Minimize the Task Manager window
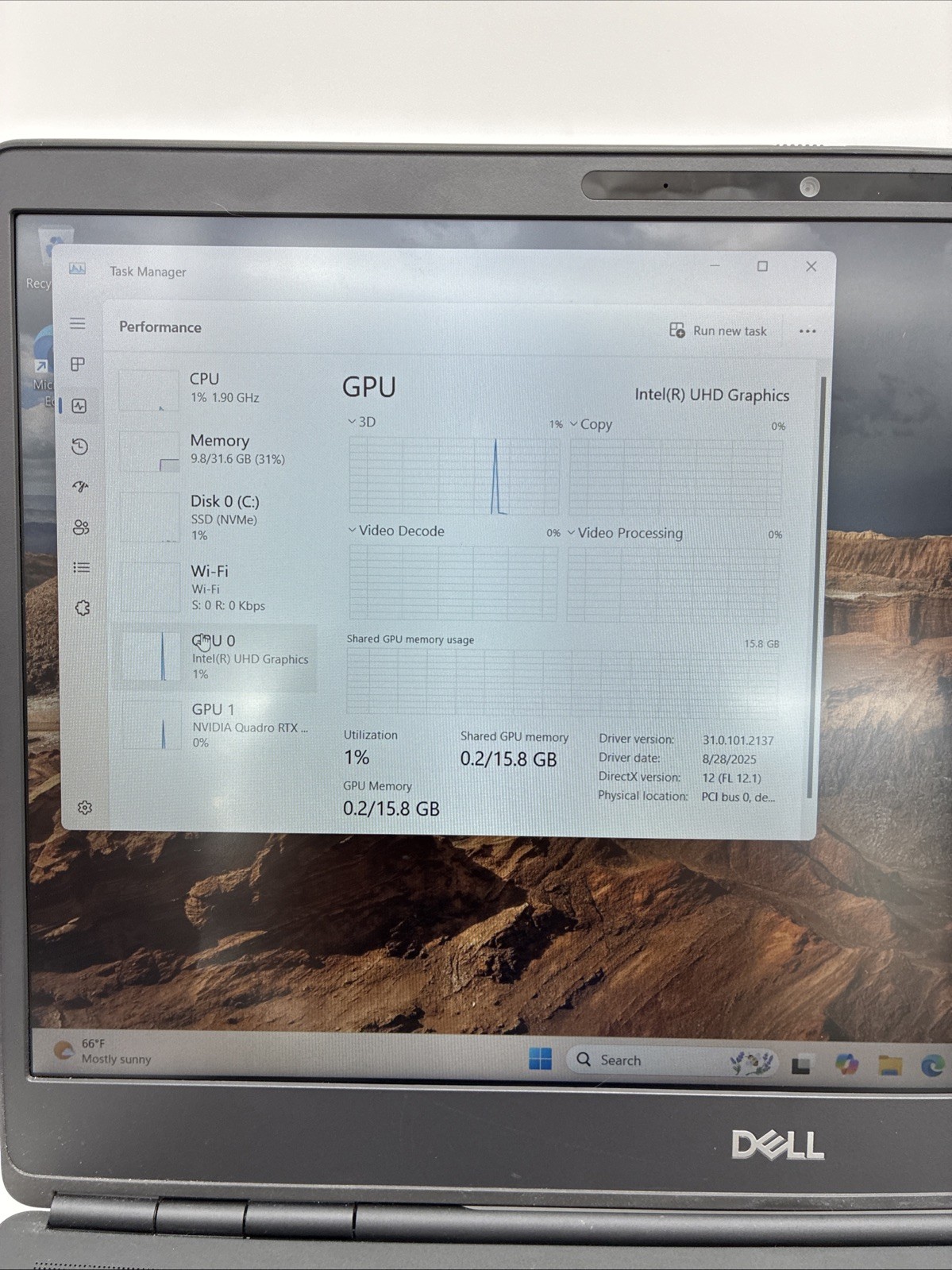This screenshot has width=952, height=1270. tap(715, 266)
